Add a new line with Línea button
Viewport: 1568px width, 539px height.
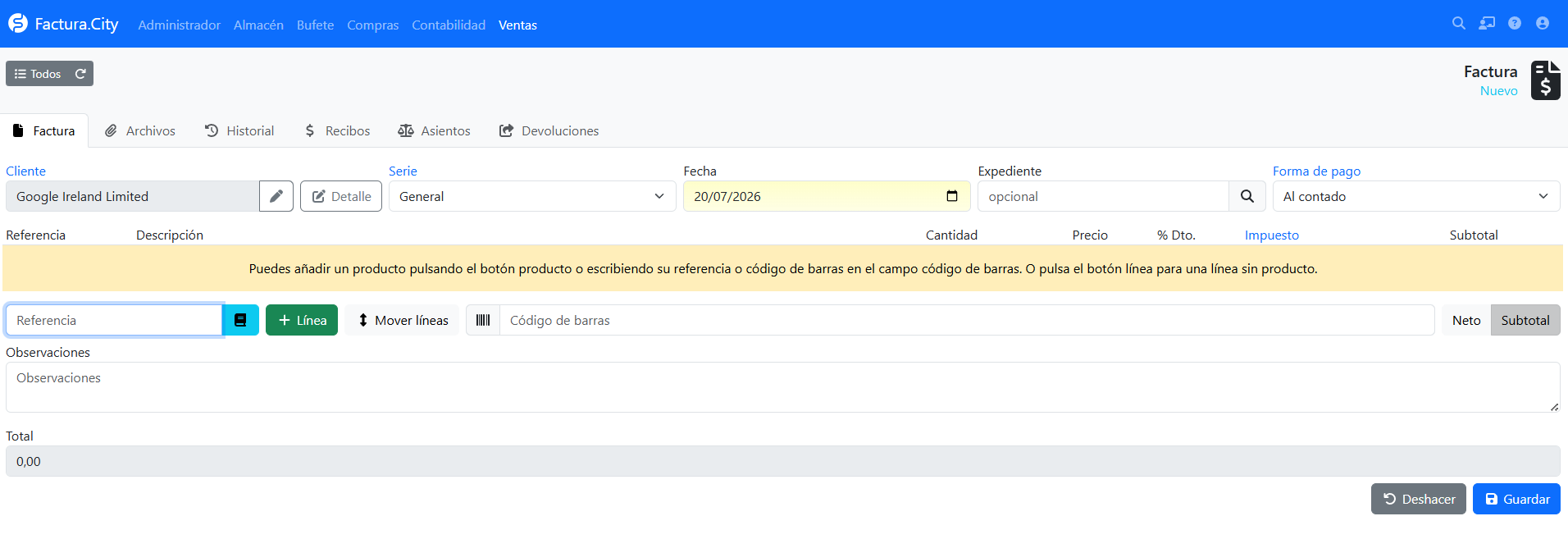(302, 320)
